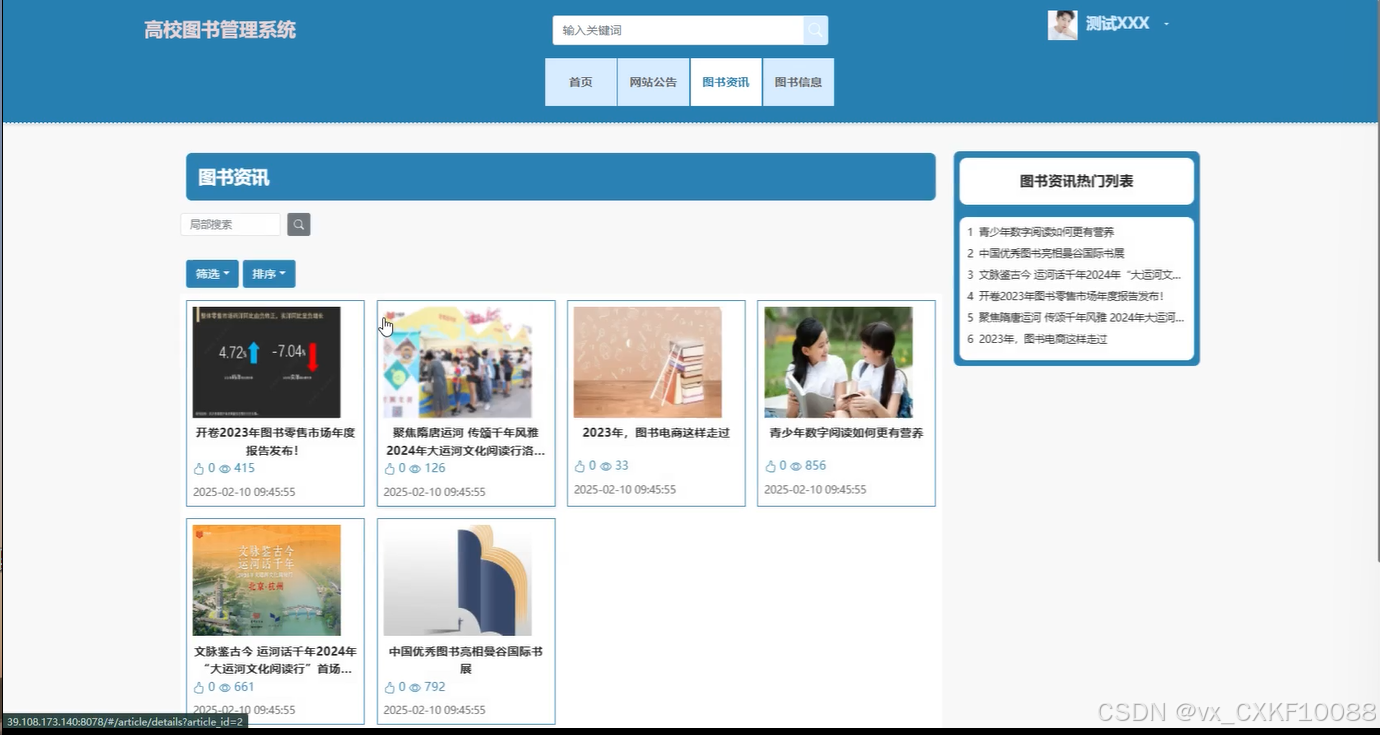The image size is (1380, 735).
Task: Click thumbs-up icon on the 文脉鉴古今 card
Action: click(x=198, y=687)
